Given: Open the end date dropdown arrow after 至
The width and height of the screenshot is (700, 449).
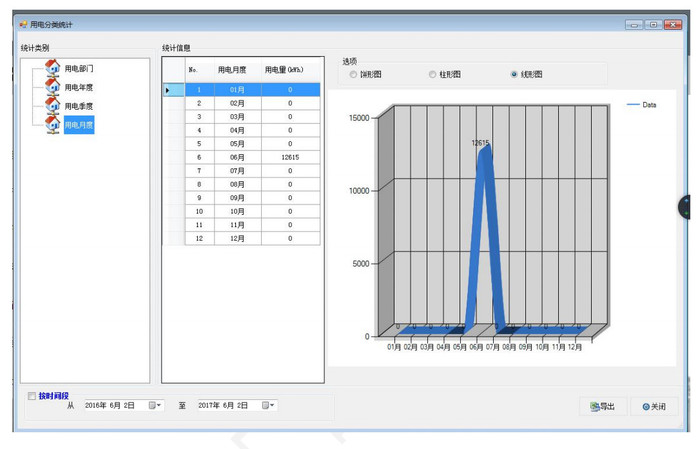Looking at the screenshot, I should coord(272,405).
